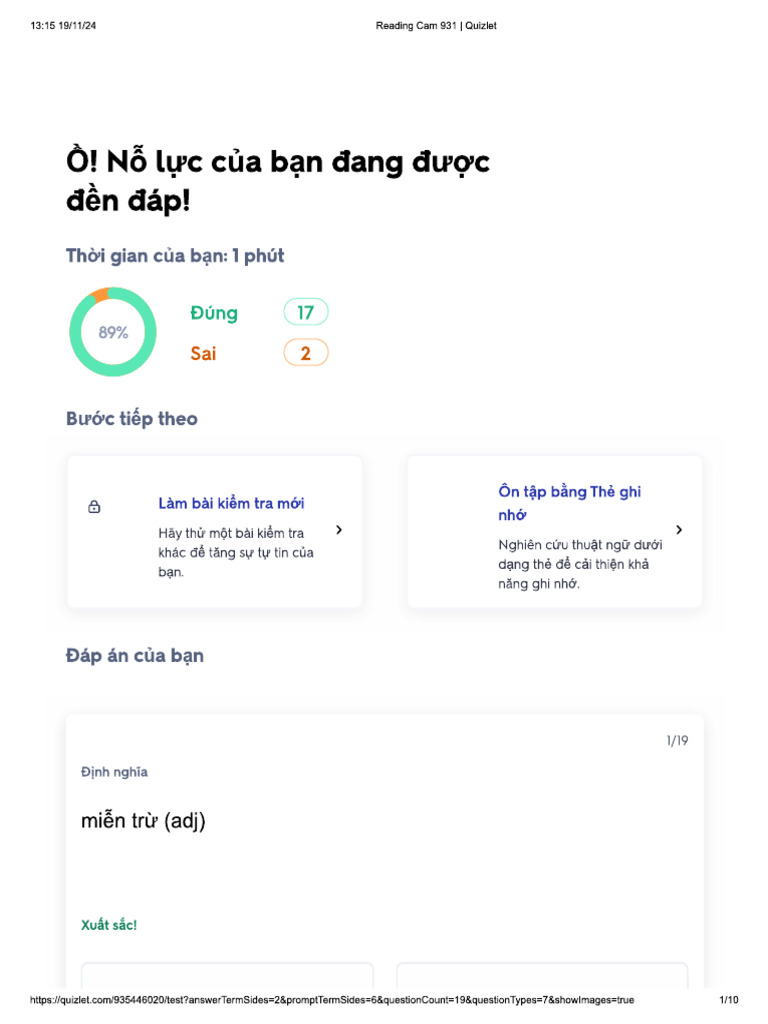Screen dimensions: 768x1024
Task: Click the Reading Cam 931 | Quizlet page title
Action: coord(436,26)
